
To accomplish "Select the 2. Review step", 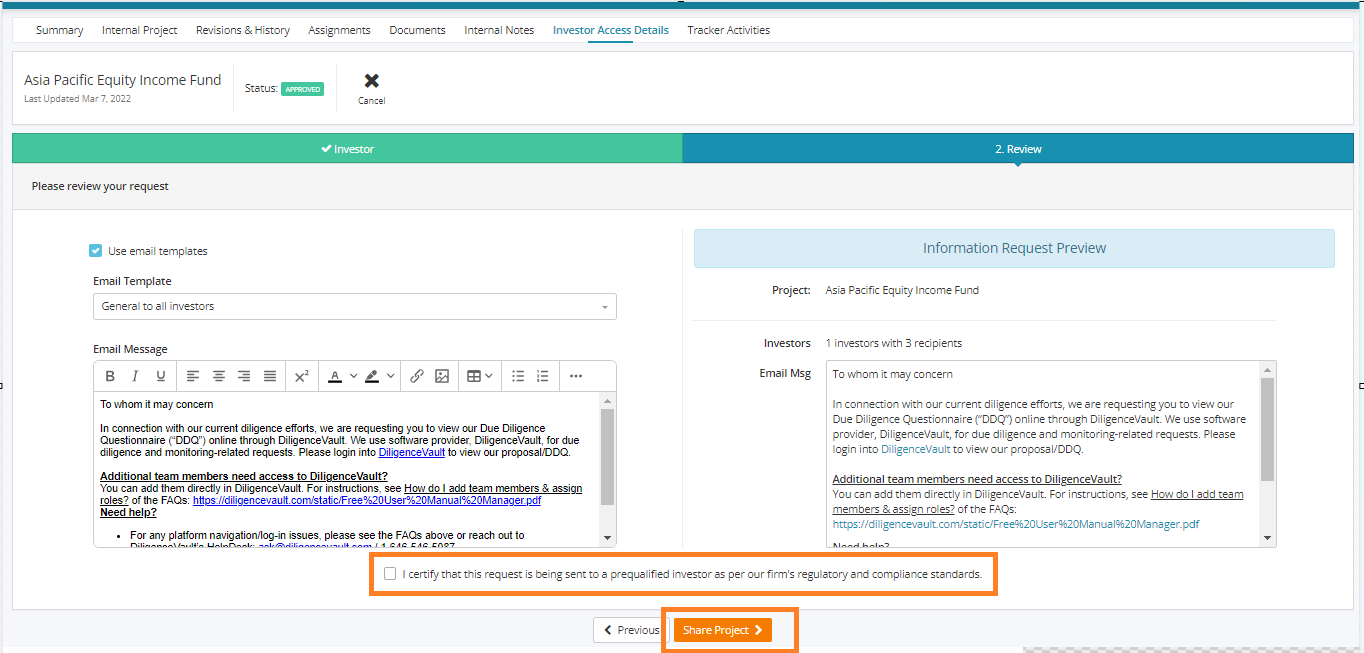I will pyautogui.click(x=1018, y=149).
